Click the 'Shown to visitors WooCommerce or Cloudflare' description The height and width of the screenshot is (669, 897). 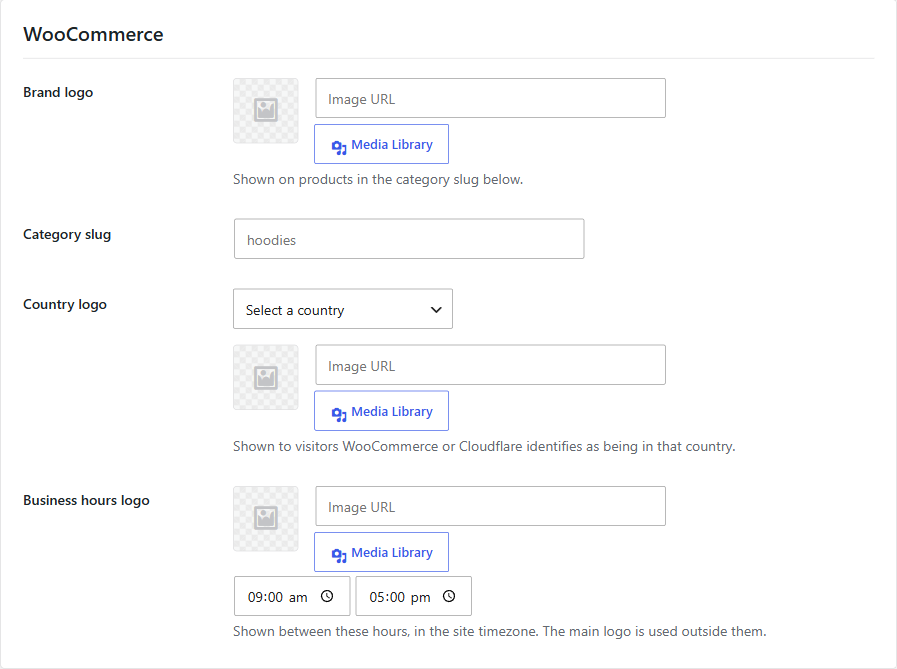(x=484, y=446)
